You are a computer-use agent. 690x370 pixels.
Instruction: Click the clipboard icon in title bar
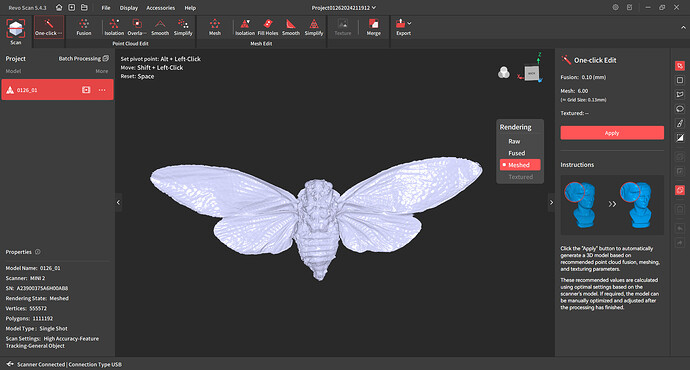630,7
